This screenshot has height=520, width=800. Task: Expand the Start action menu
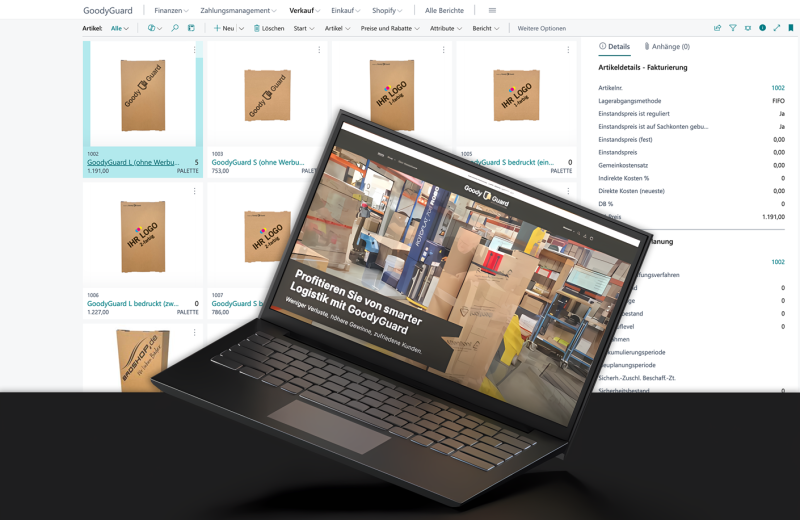[x=304, y=29]
